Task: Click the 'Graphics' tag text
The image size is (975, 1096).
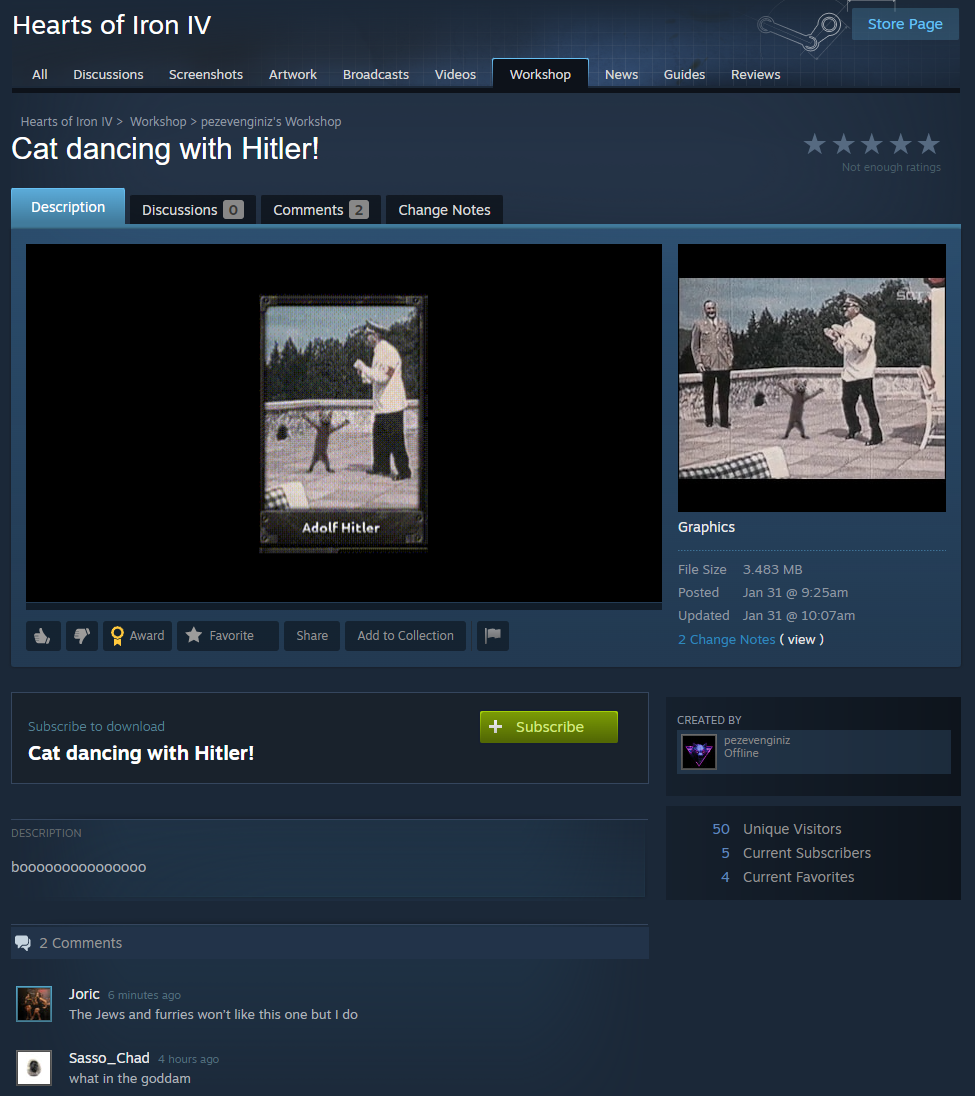Action: point(706,527)
